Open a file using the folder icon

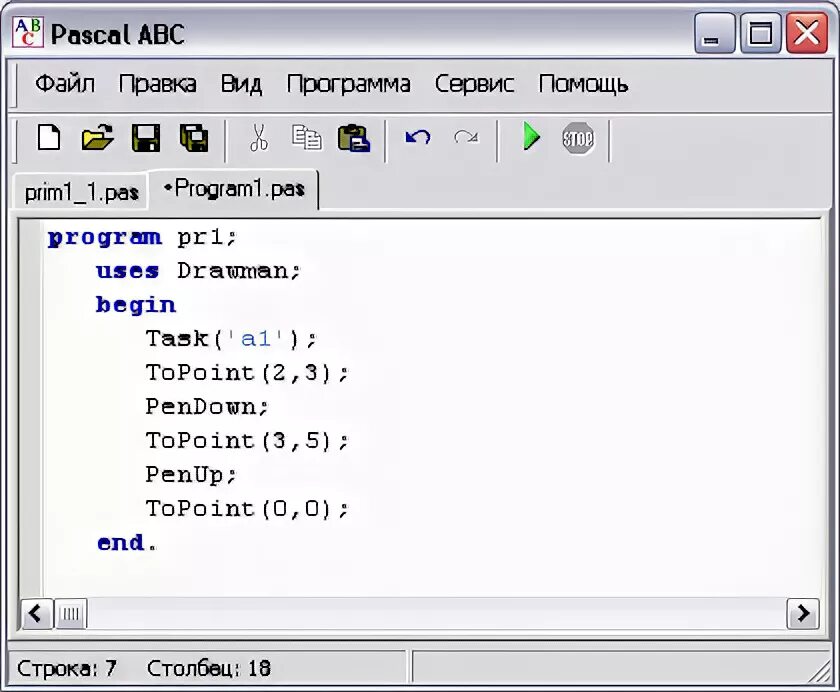click(98, 138)
